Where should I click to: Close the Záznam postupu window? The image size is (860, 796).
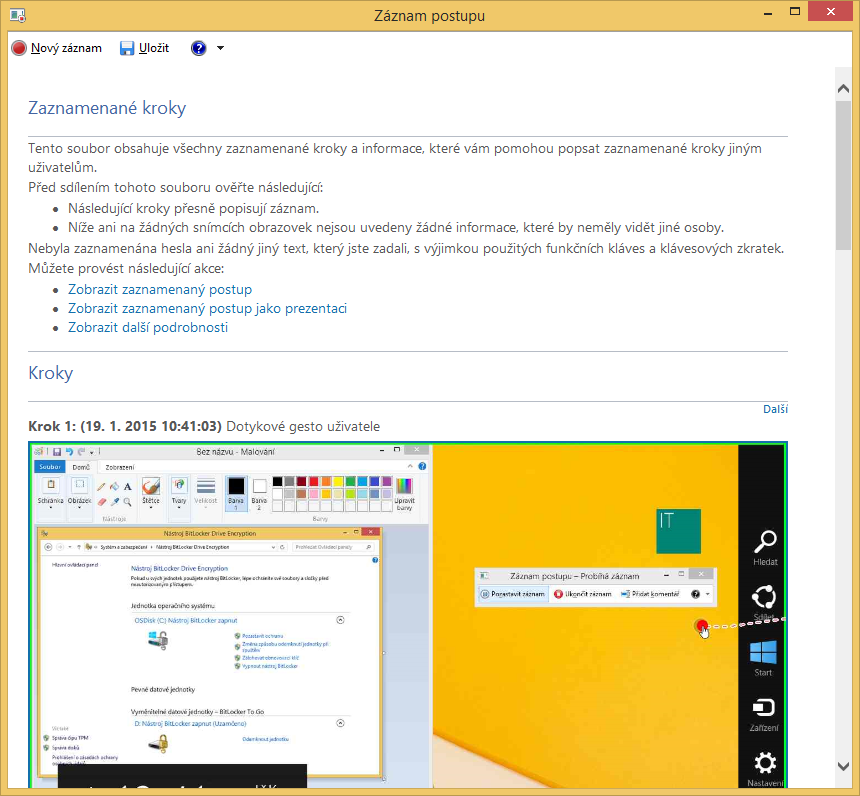(831, 12)
